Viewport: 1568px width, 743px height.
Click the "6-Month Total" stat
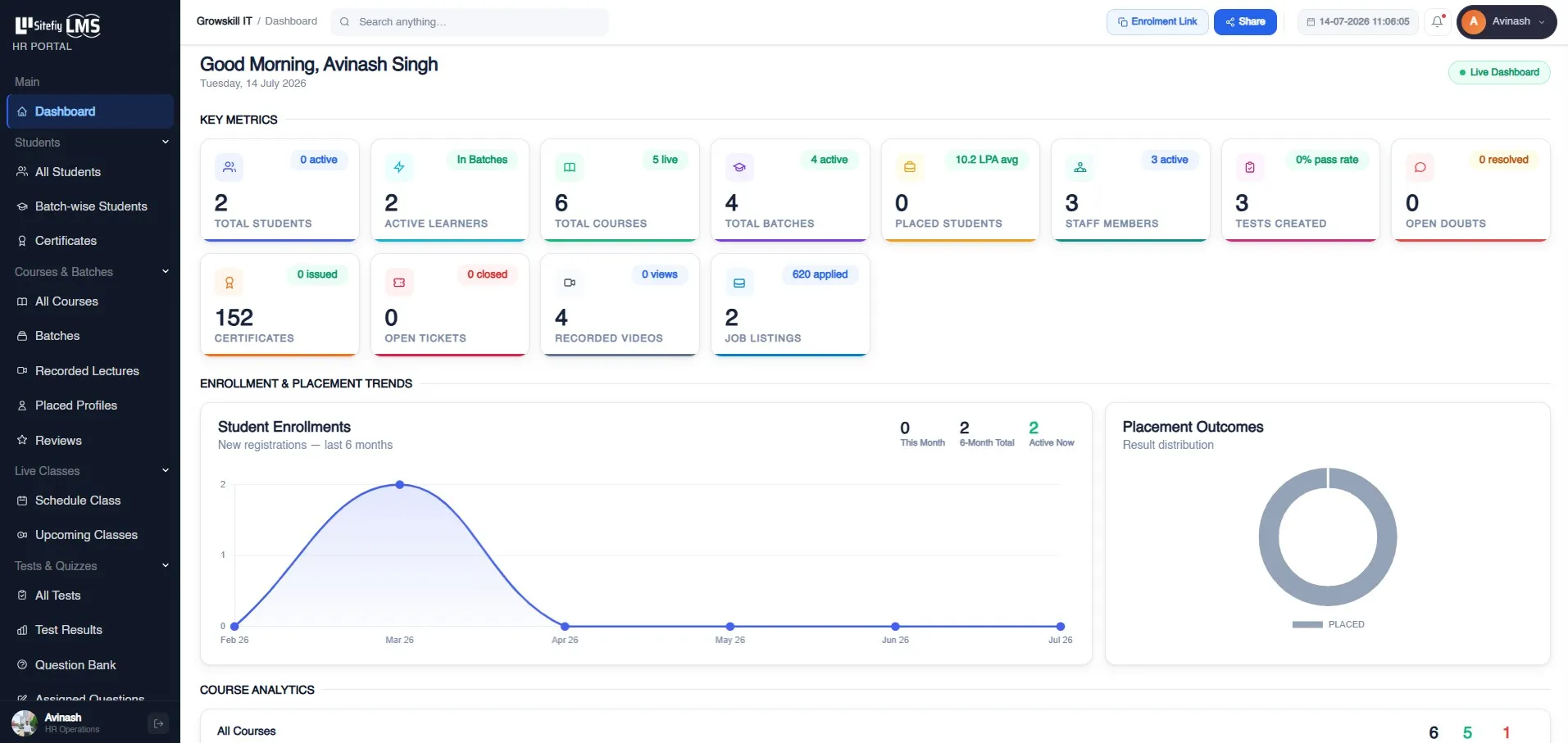pyautogui.click(x=987, y=434)
